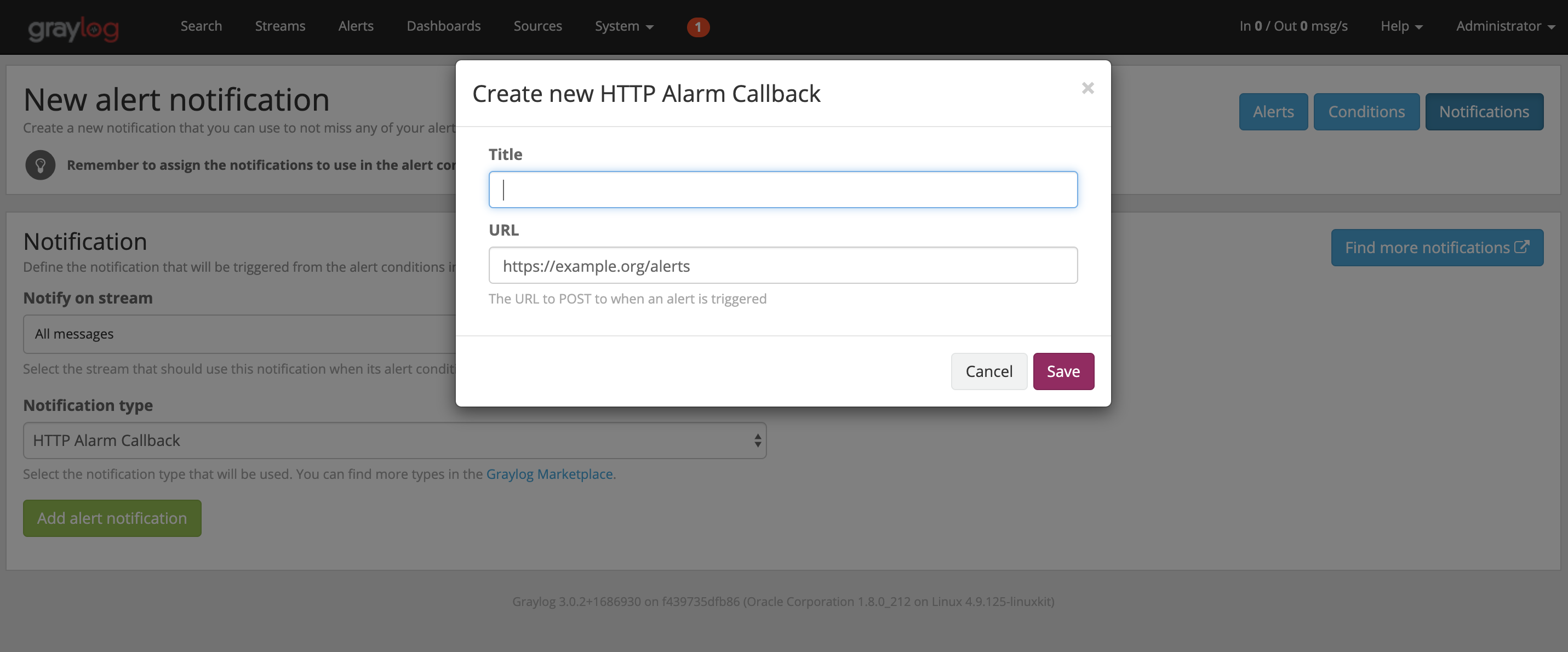
Task: Click the Graylog logo
Action: click(73, 27)
